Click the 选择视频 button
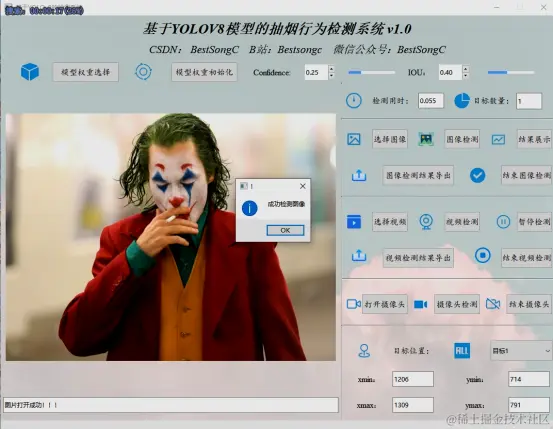This screenshot has height=430, width=554. coord(390,222)
